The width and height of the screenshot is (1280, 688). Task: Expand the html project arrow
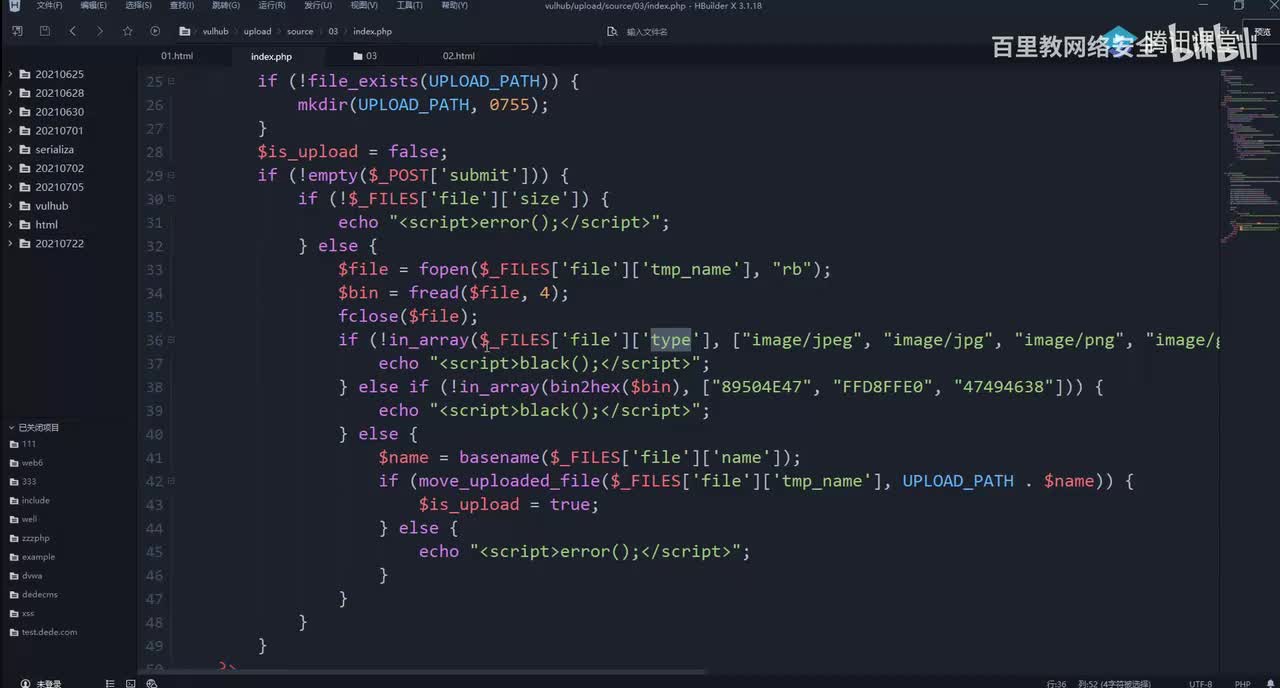pos(11,225)
